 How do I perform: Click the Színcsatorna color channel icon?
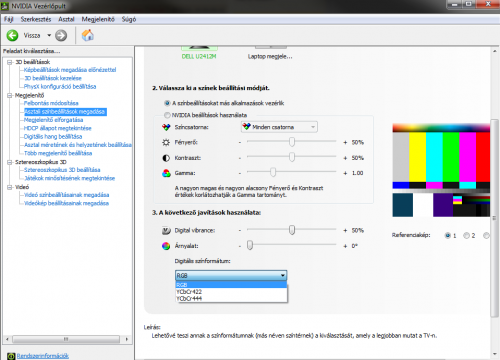pyautogui.click(x=166, y=127)
